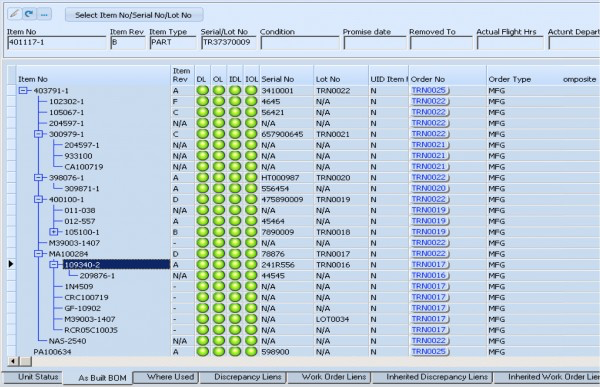Open order link TRN0019 in 105100-1 row
The height and width of the screenshot is (387, 600).
click(429, 232)
